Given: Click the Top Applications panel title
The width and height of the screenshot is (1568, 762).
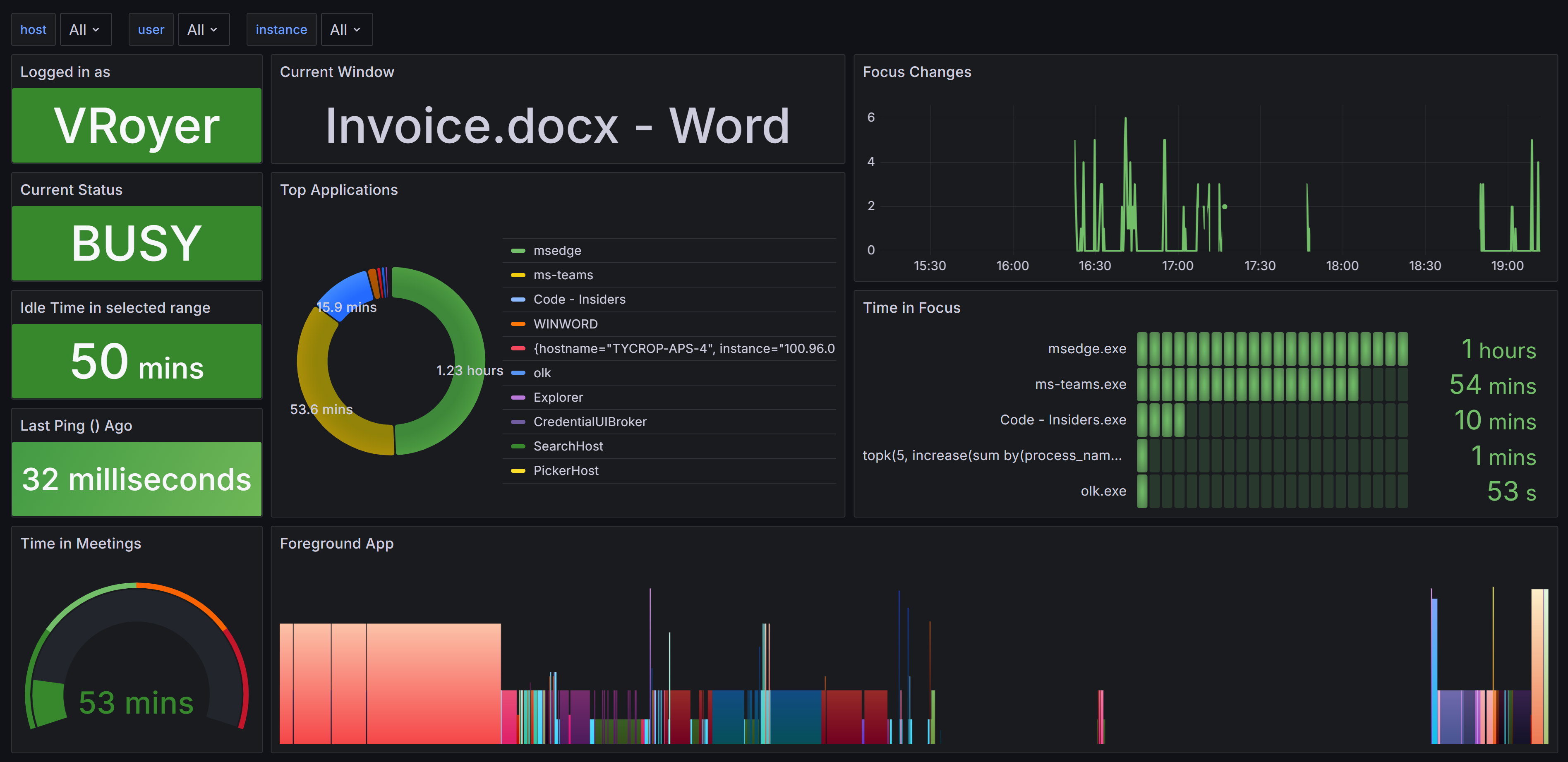Looking at the screenshot, I should [x=339, y=189].
